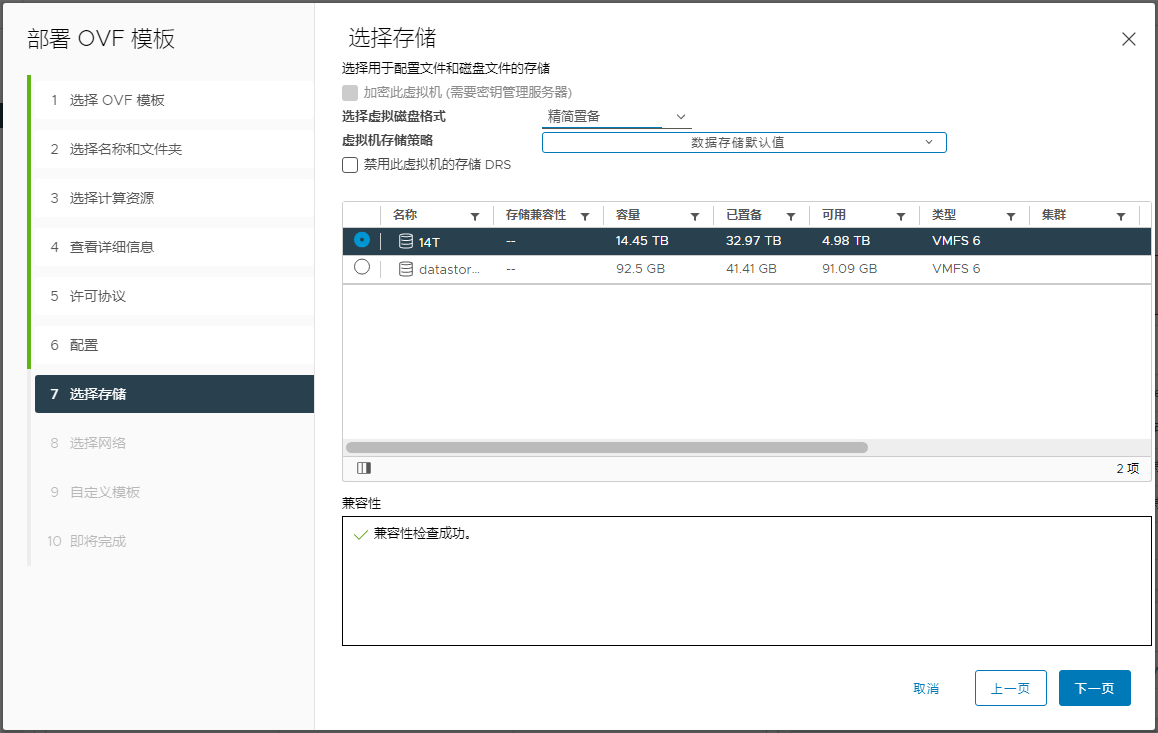Expand the 数据存储默认值 storage policy dropdown

tap(744, 142)
